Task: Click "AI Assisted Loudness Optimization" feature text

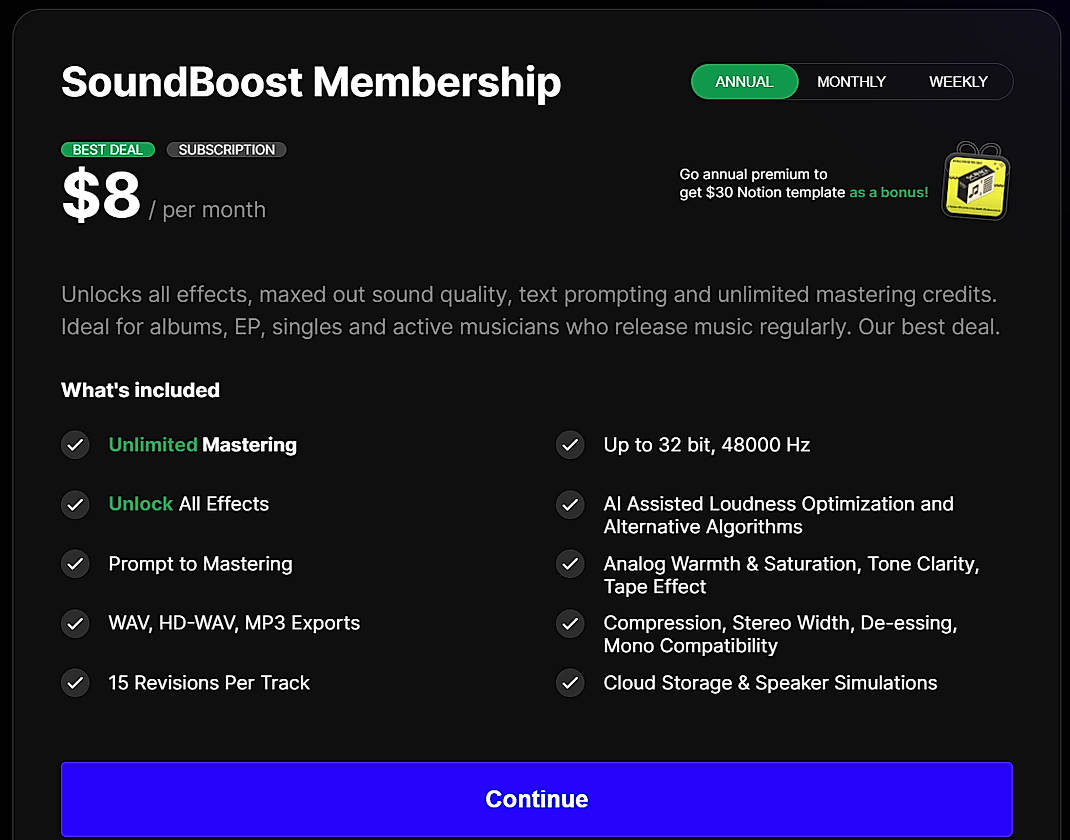Action: (x=779, y=515)
